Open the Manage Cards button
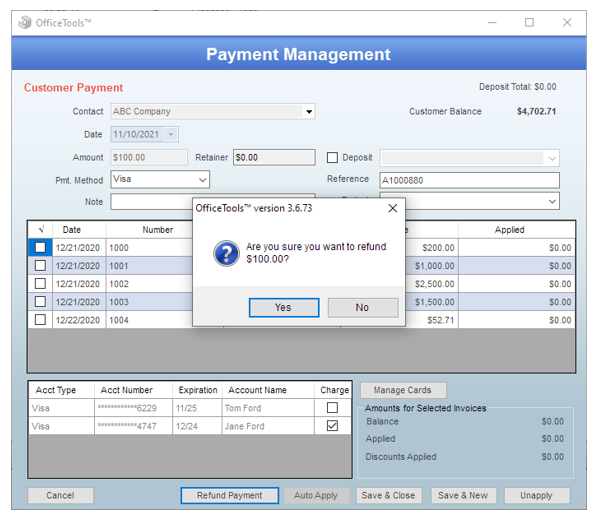 [403, 390]
